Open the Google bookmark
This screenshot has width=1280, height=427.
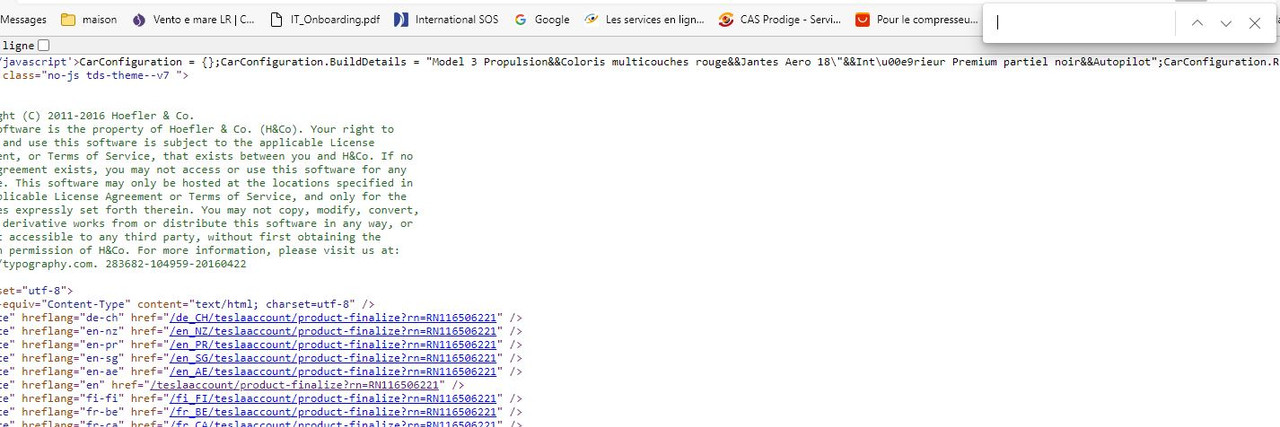click(542, 19)
